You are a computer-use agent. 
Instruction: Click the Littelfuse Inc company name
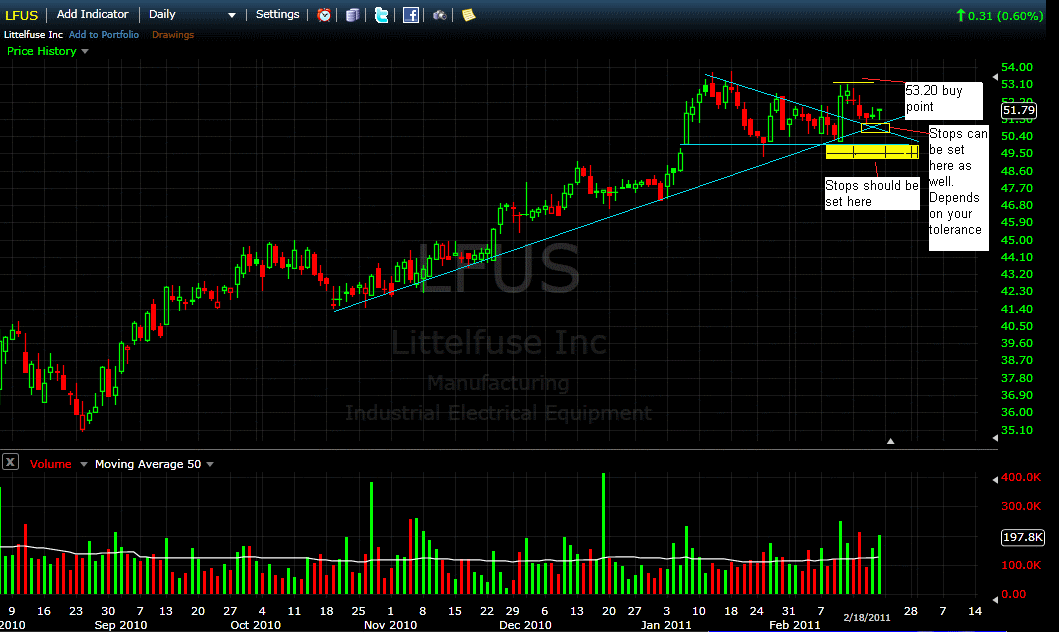click(34, 34)
